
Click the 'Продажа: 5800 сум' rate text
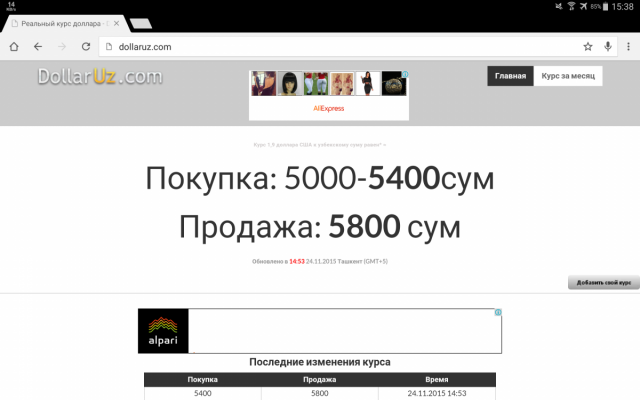point(320,227)
